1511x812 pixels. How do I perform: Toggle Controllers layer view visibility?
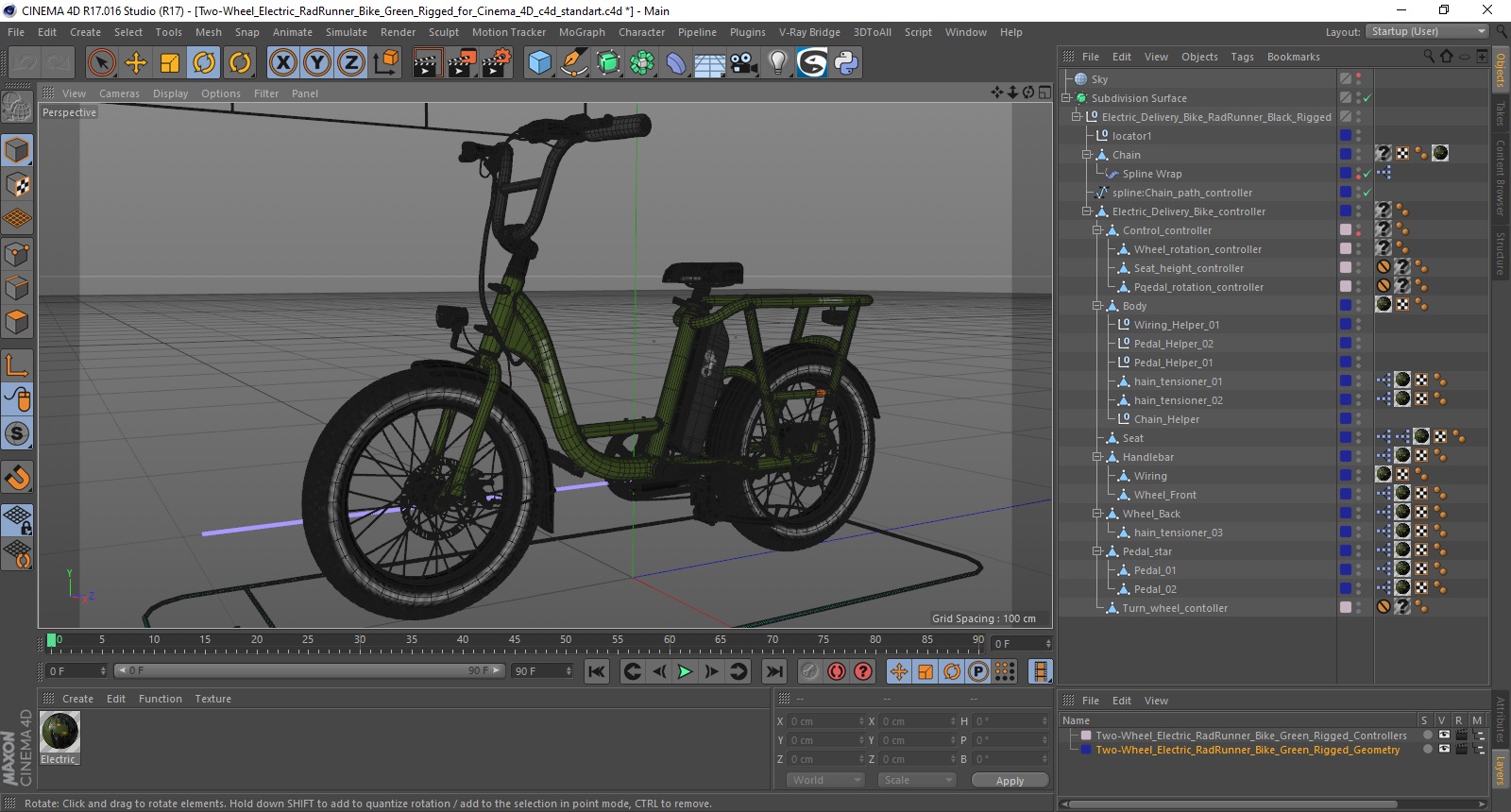coord(1444,735)
